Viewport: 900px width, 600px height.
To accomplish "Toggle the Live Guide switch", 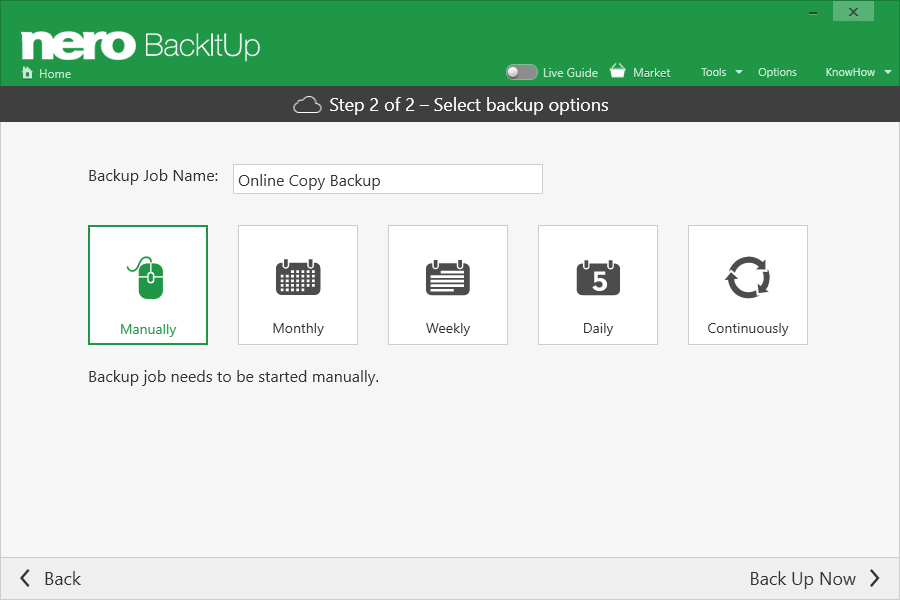I will (x=521, y=72).
